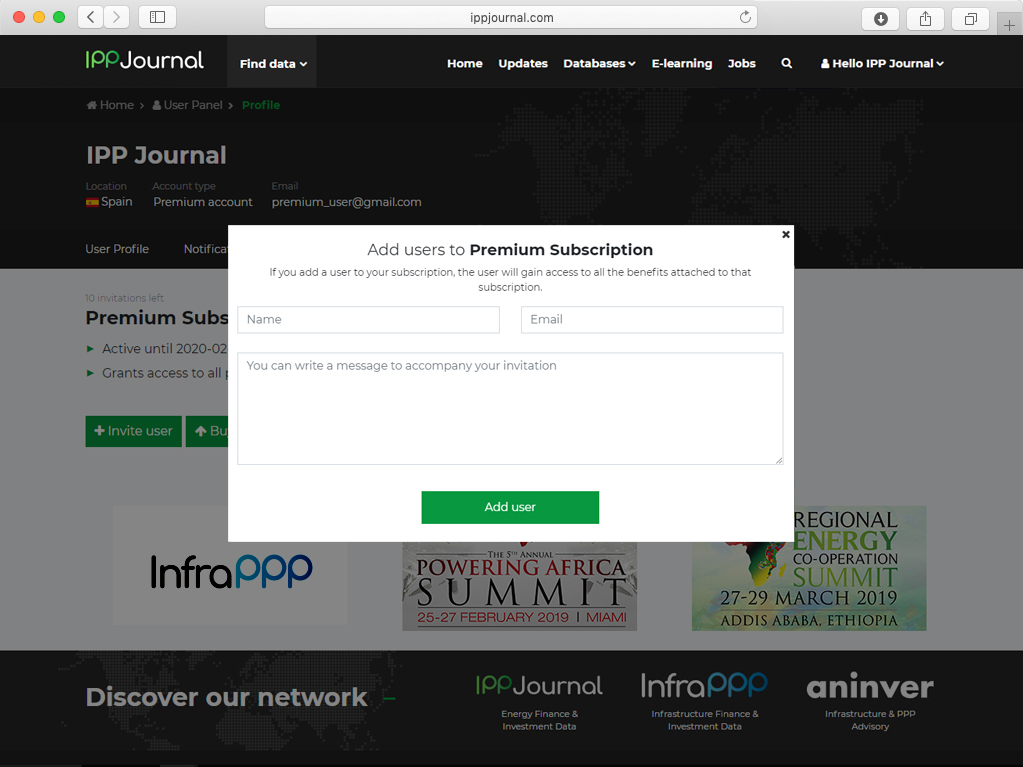1023x767 pixels.
Task: Click the Safari share icon
Action: click(925, 18)
